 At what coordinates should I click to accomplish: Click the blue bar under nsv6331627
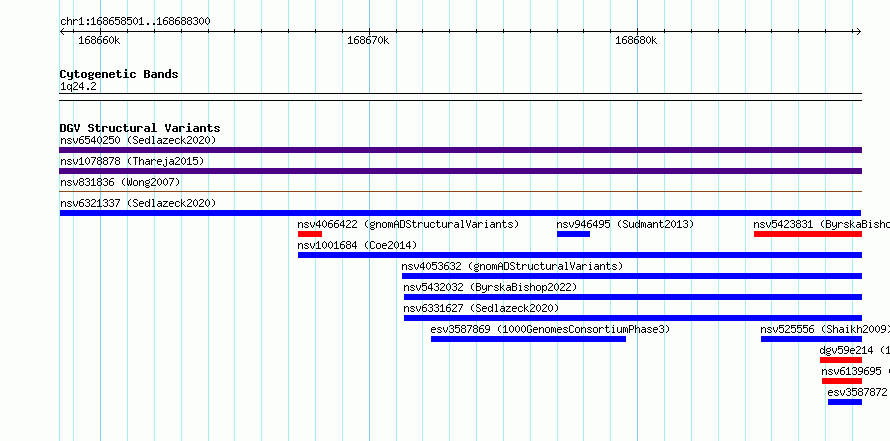(633, 318)
